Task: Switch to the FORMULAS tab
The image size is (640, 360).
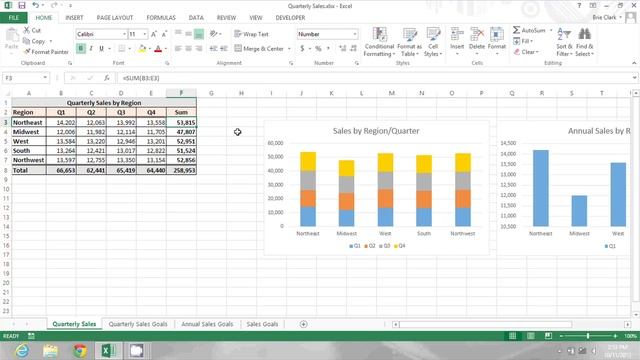Action: [x=161, y=18]
